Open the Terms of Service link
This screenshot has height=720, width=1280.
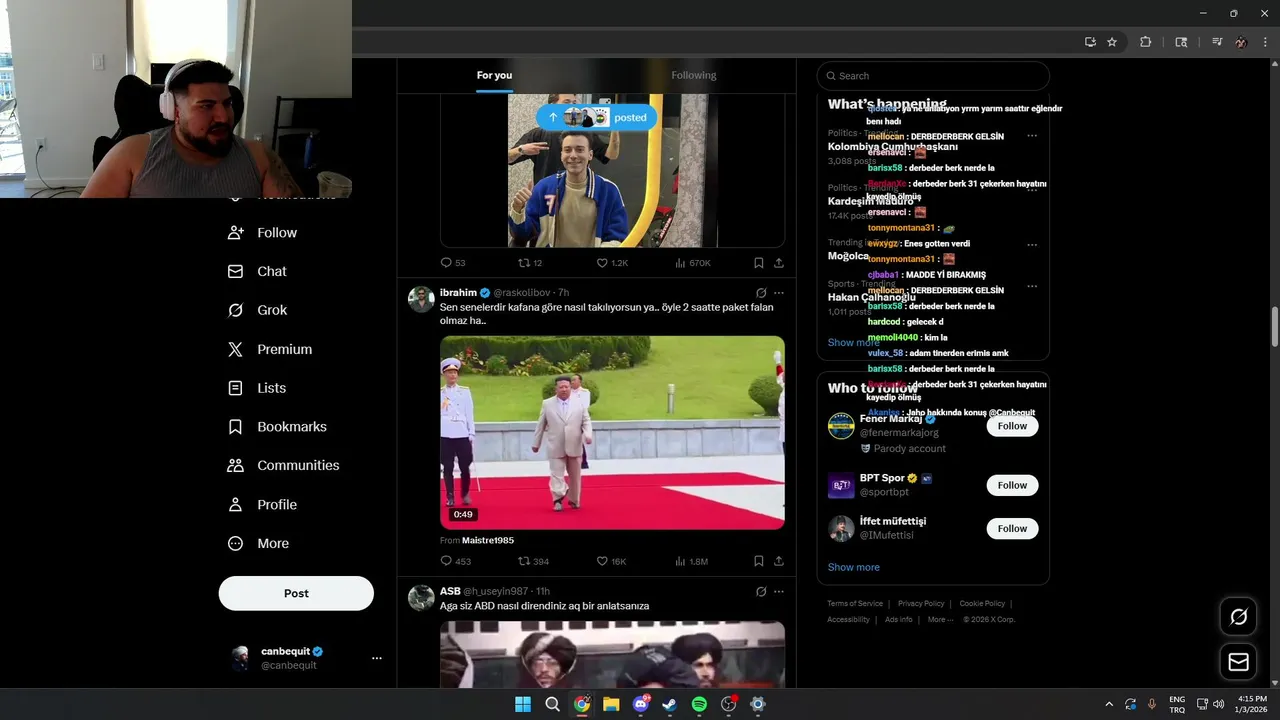pyautogui.click(x=855, y=604)
